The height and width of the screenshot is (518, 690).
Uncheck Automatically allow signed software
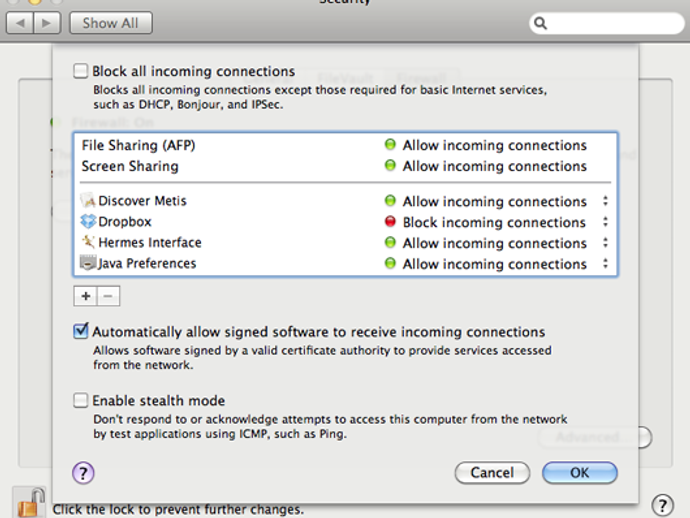80,332
